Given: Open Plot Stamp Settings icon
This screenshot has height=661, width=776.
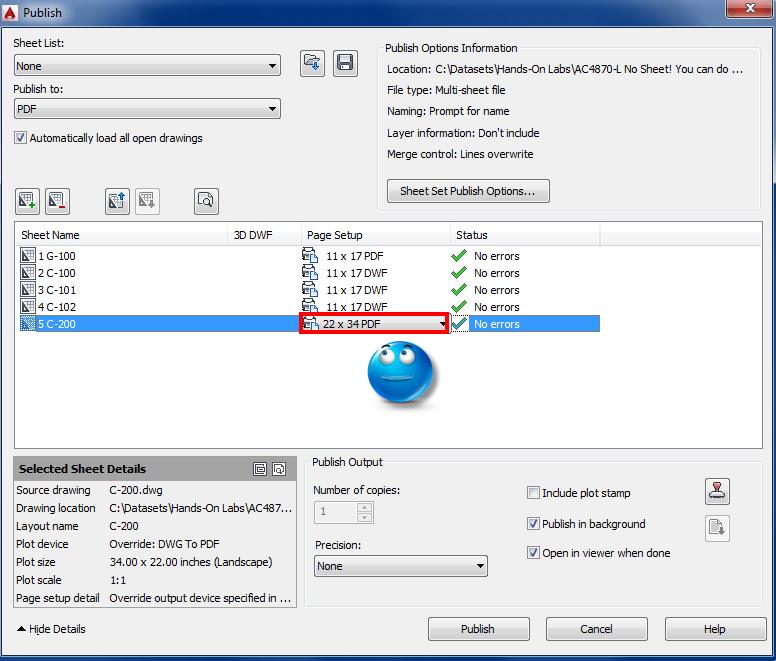Looking at the screenshot, I should tap(717, 491).
